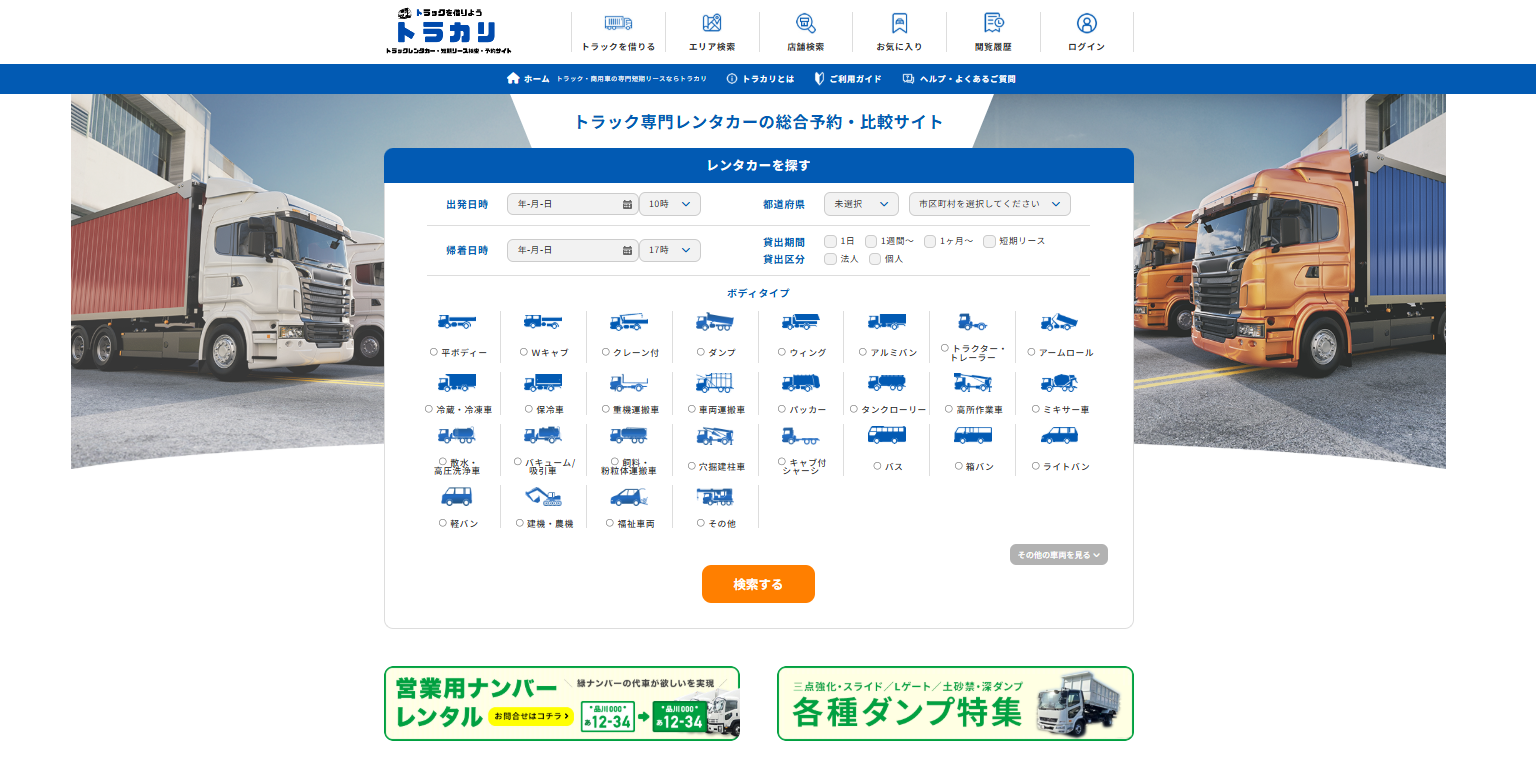Open ご利用ガイド in the blue navigation bar
This screenshot has width=1536, height=771.
point(848,79)
